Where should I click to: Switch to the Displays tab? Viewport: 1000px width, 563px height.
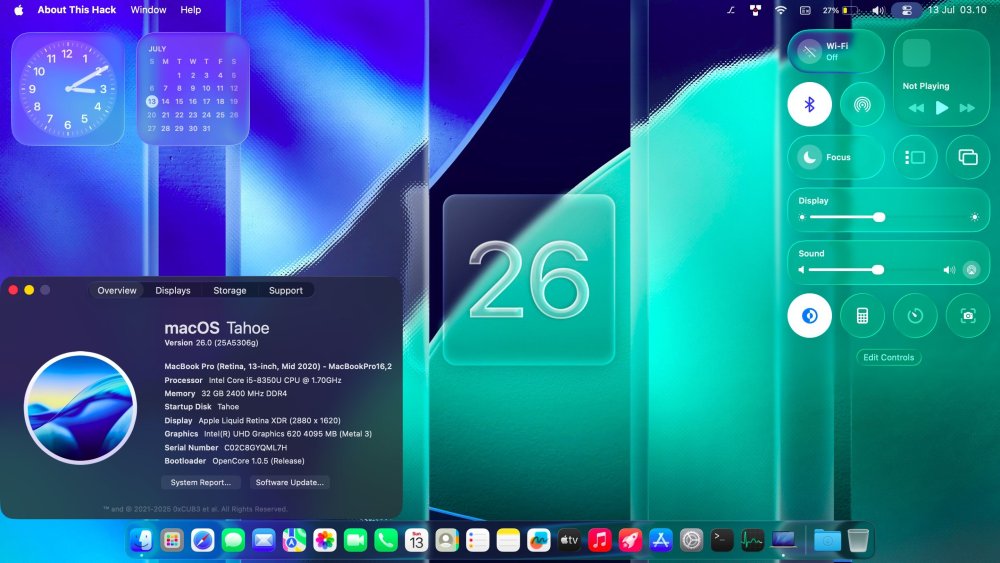(173, 290)
